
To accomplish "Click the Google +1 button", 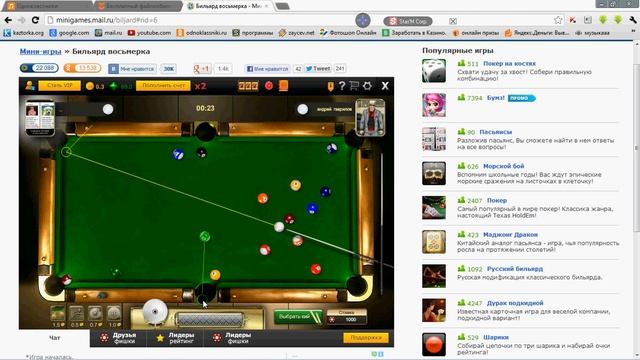I will (201, 69).
